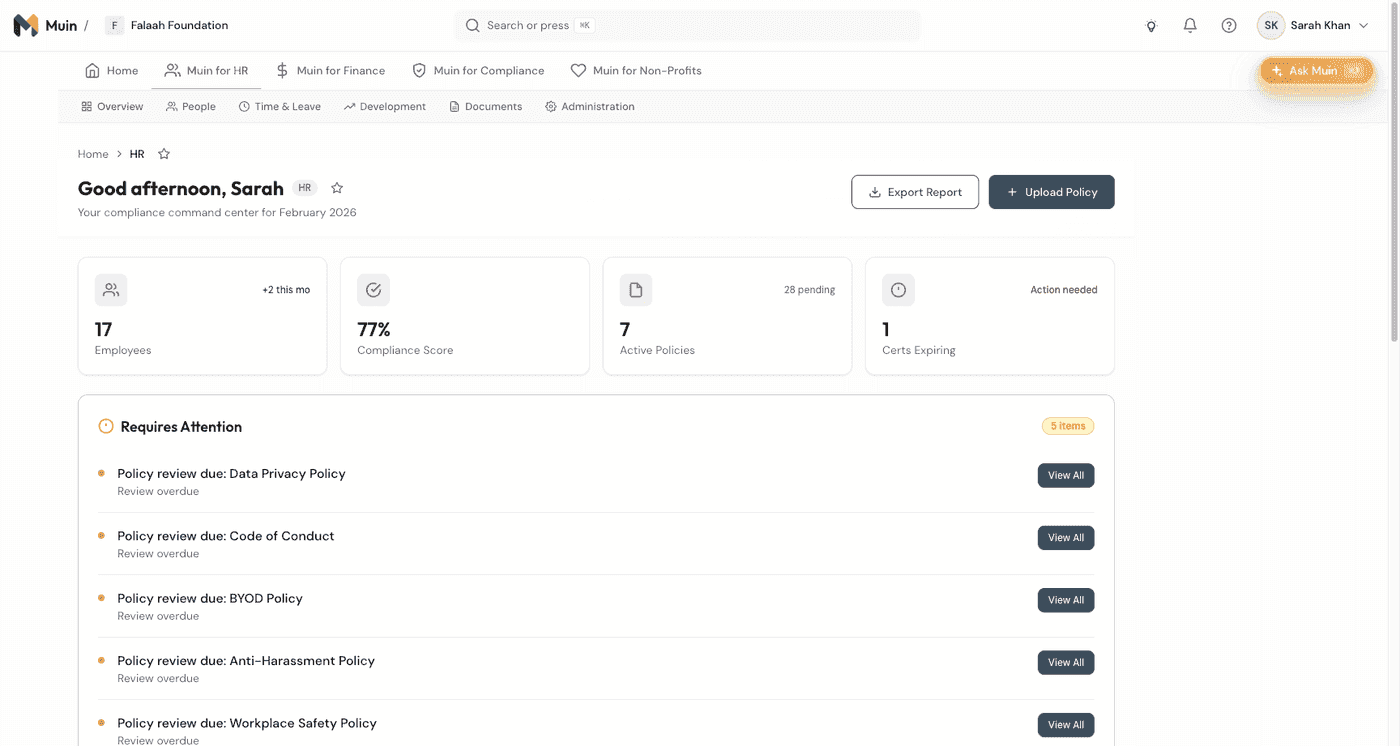Click the Muin logo icon
Screen dimensions: 1400x746
coord(26,26)
